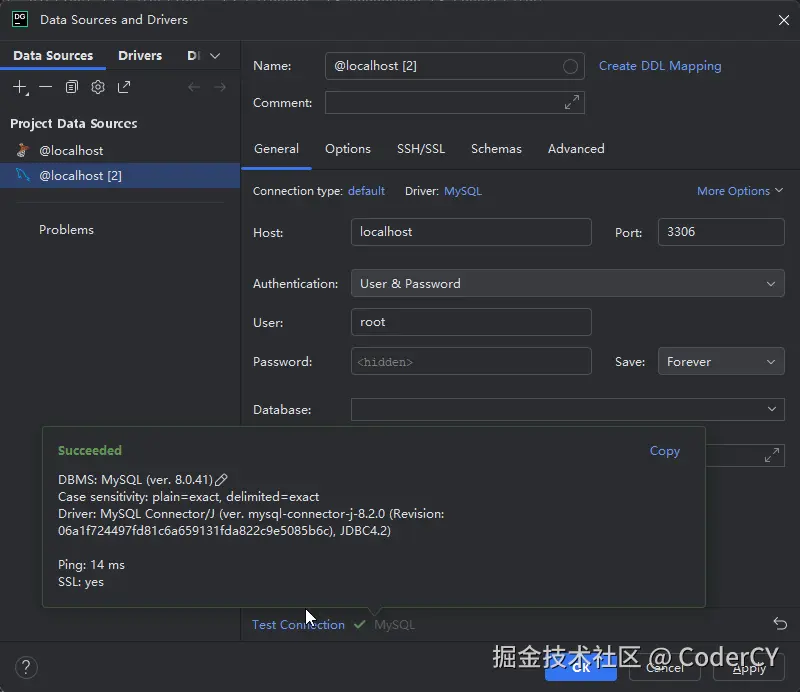The width and height of the screenshot is (800, 692).
Task: Open the Problems section
Action: coord(66,230)
